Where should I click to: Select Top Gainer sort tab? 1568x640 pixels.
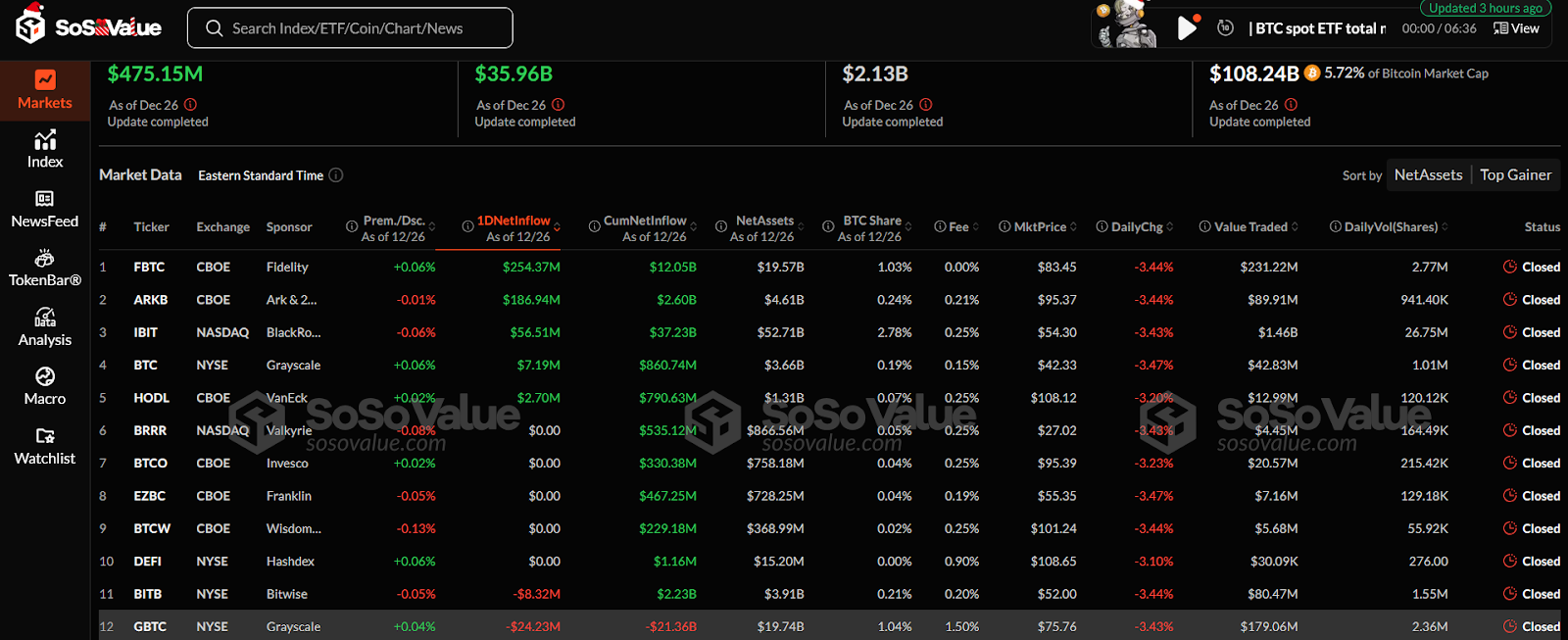coord(1515,174)
